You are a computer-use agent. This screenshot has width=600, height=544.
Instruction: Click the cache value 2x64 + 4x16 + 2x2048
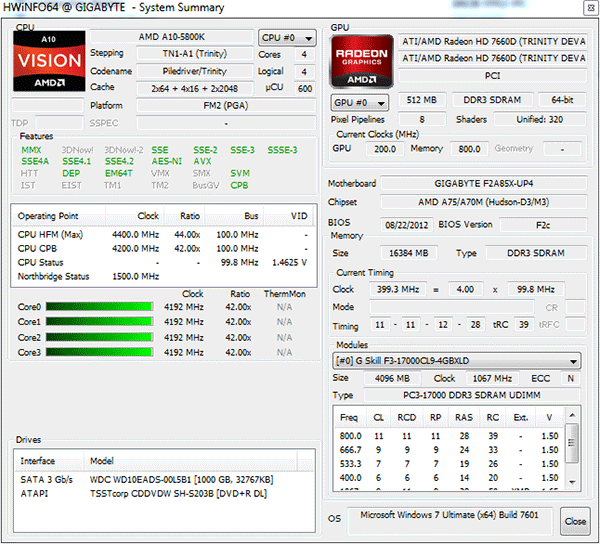click(195, 88)
